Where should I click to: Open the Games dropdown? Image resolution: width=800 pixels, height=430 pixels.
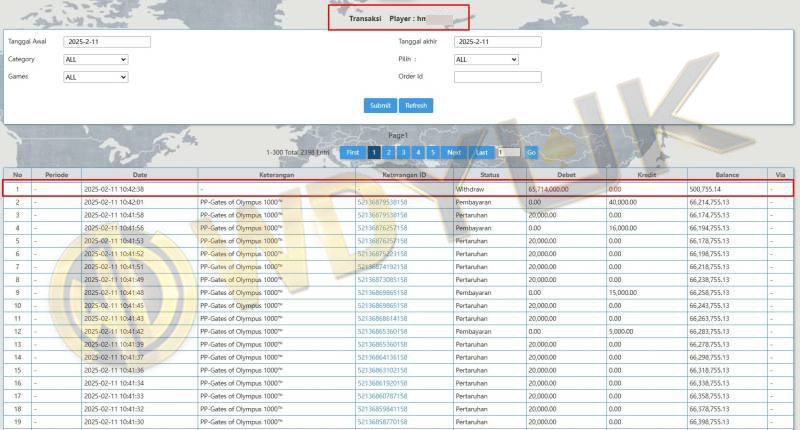click(96, 77)
